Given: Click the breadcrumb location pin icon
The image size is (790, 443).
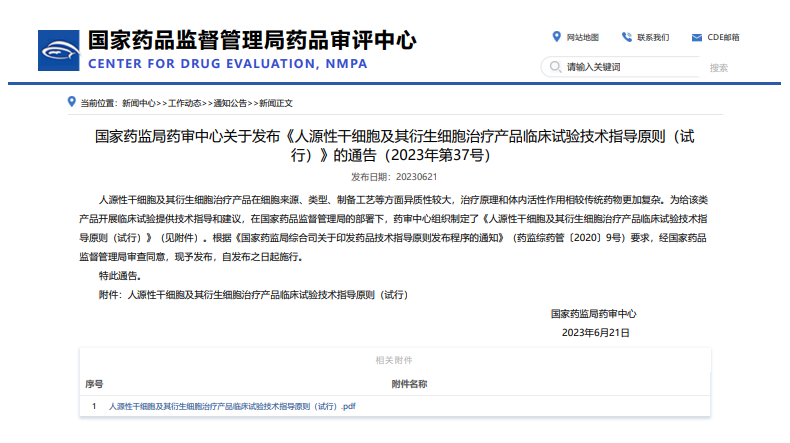Looking at the screenshot, I should point(71,102).
